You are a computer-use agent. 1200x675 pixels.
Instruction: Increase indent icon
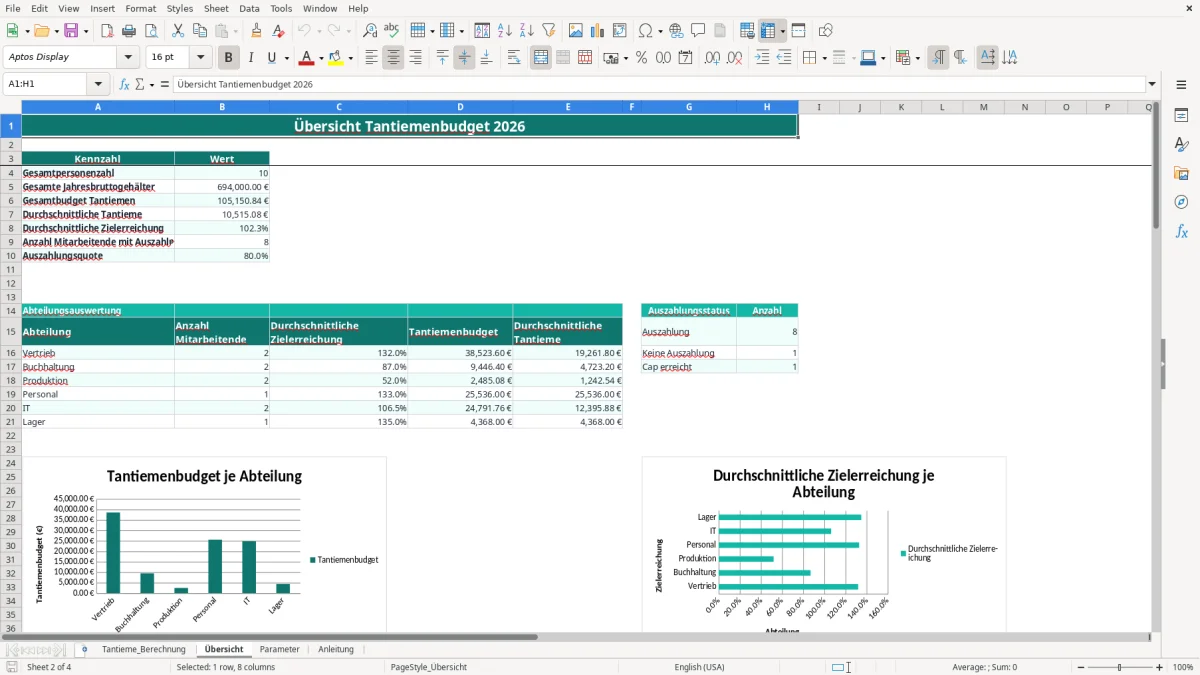pyautogui.click(x=762, y=58)
